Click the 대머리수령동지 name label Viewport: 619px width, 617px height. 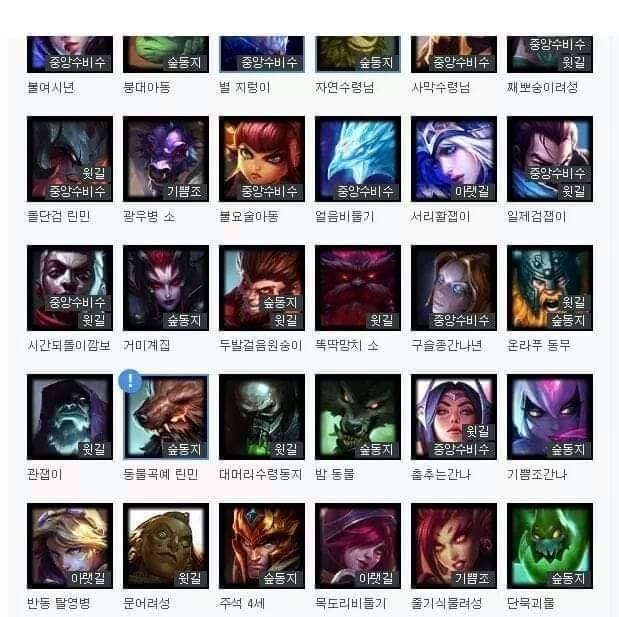[261, 474]
